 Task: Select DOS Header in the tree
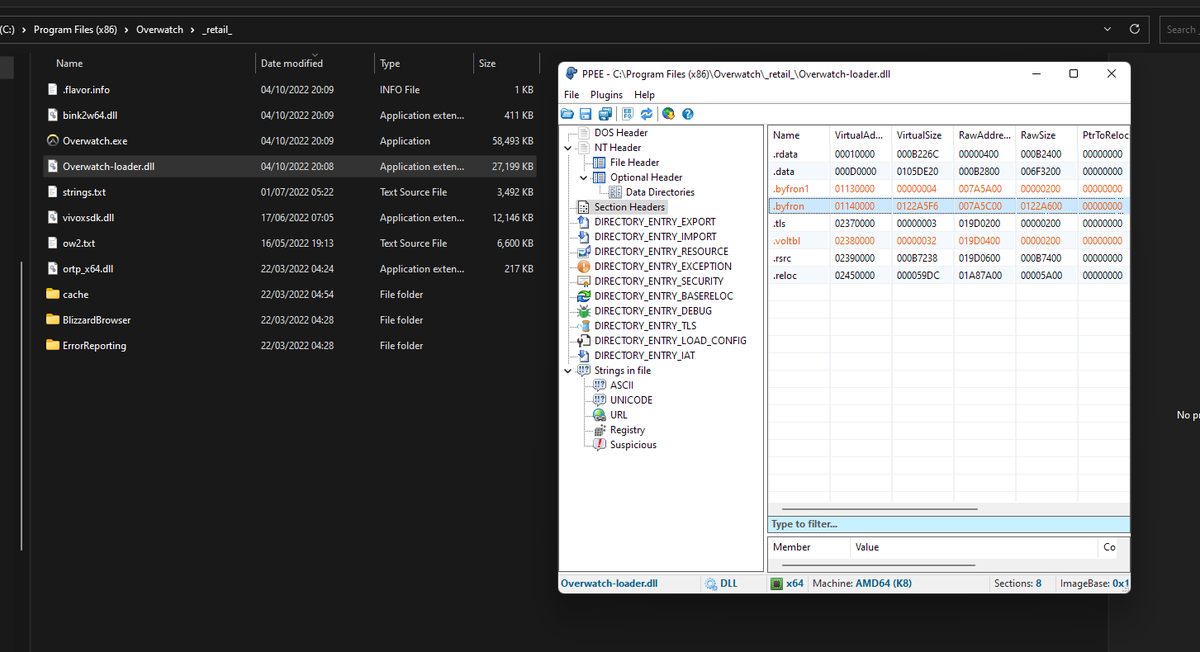click(x=621, y=133)
